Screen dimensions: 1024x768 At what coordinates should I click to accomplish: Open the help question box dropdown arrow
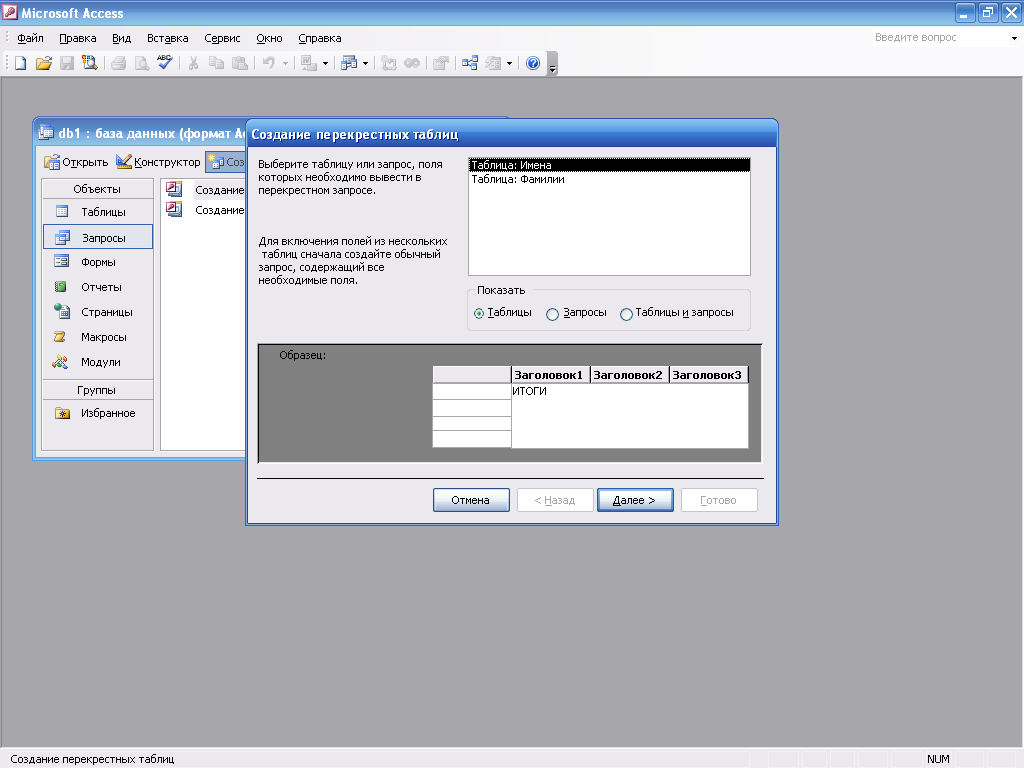[x=1014, y=38]
